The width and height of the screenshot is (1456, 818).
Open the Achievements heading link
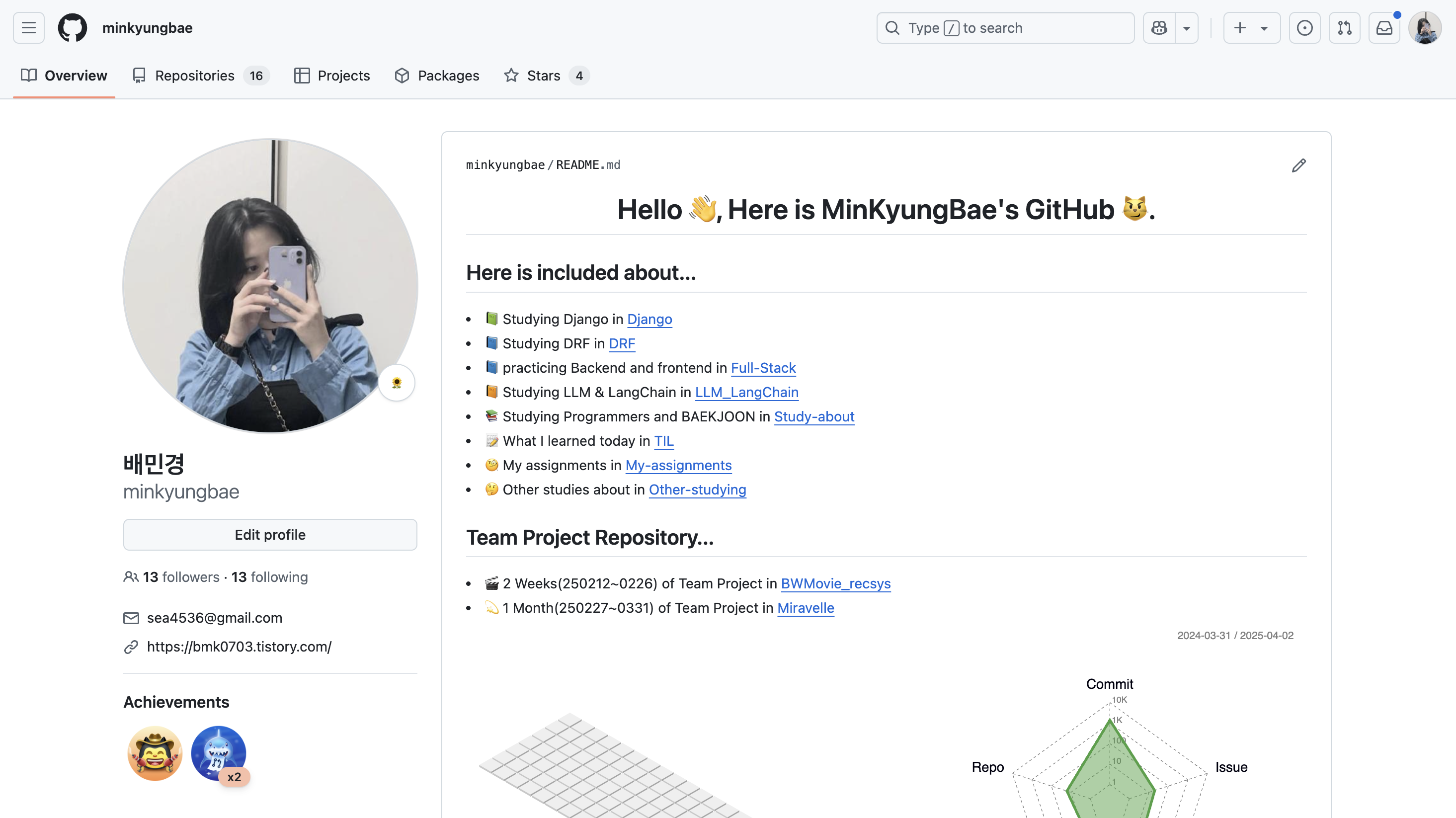[176, 702]
